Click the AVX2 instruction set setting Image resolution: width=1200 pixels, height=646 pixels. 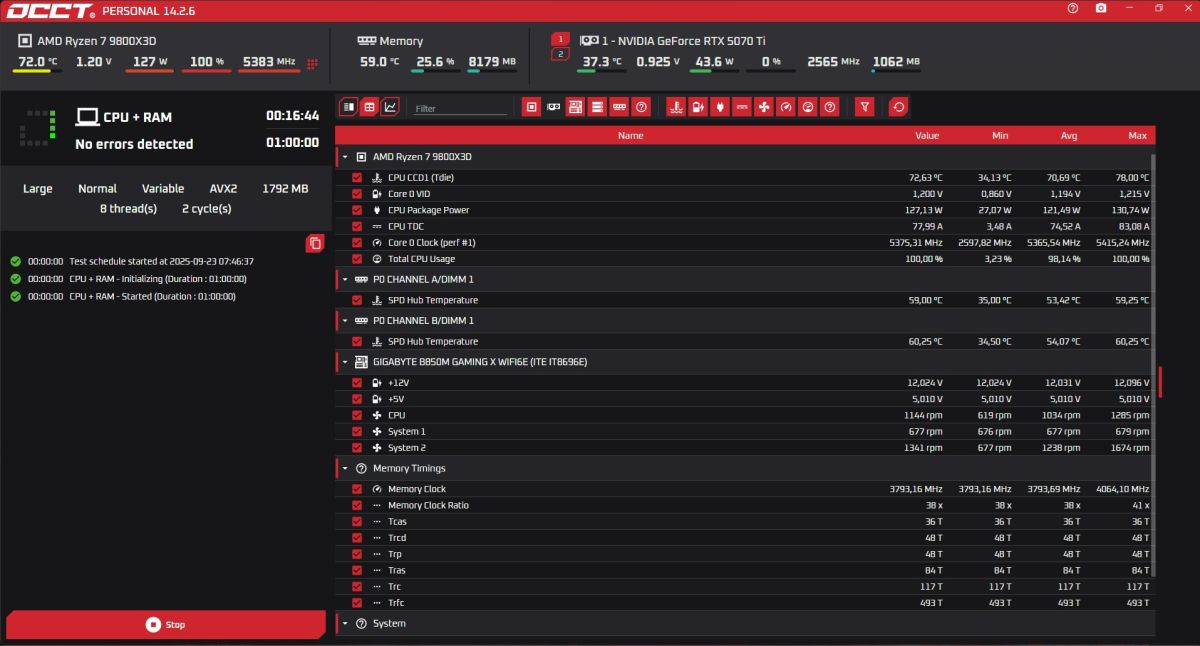tap(223, 188)
